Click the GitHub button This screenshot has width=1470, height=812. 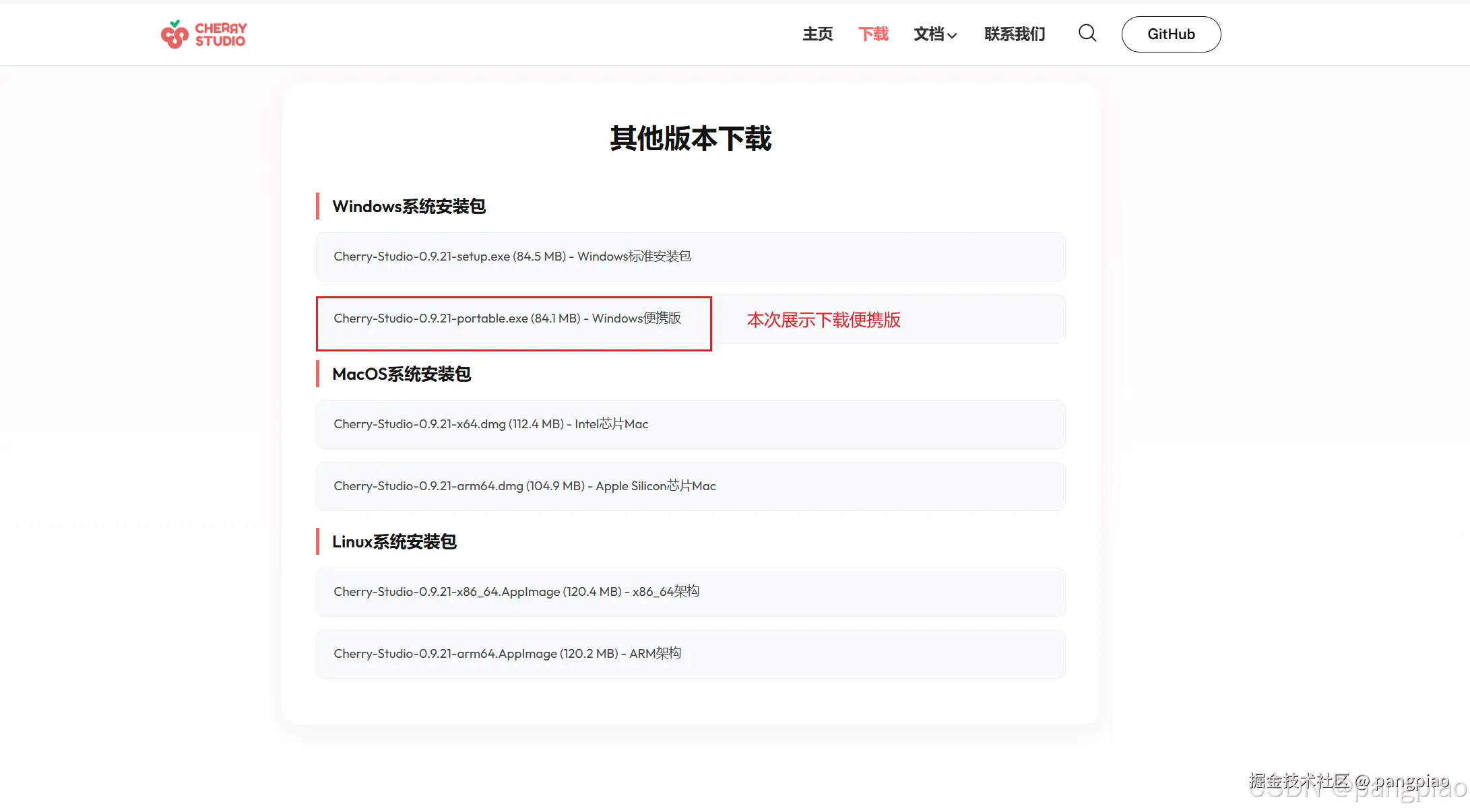1171,34
